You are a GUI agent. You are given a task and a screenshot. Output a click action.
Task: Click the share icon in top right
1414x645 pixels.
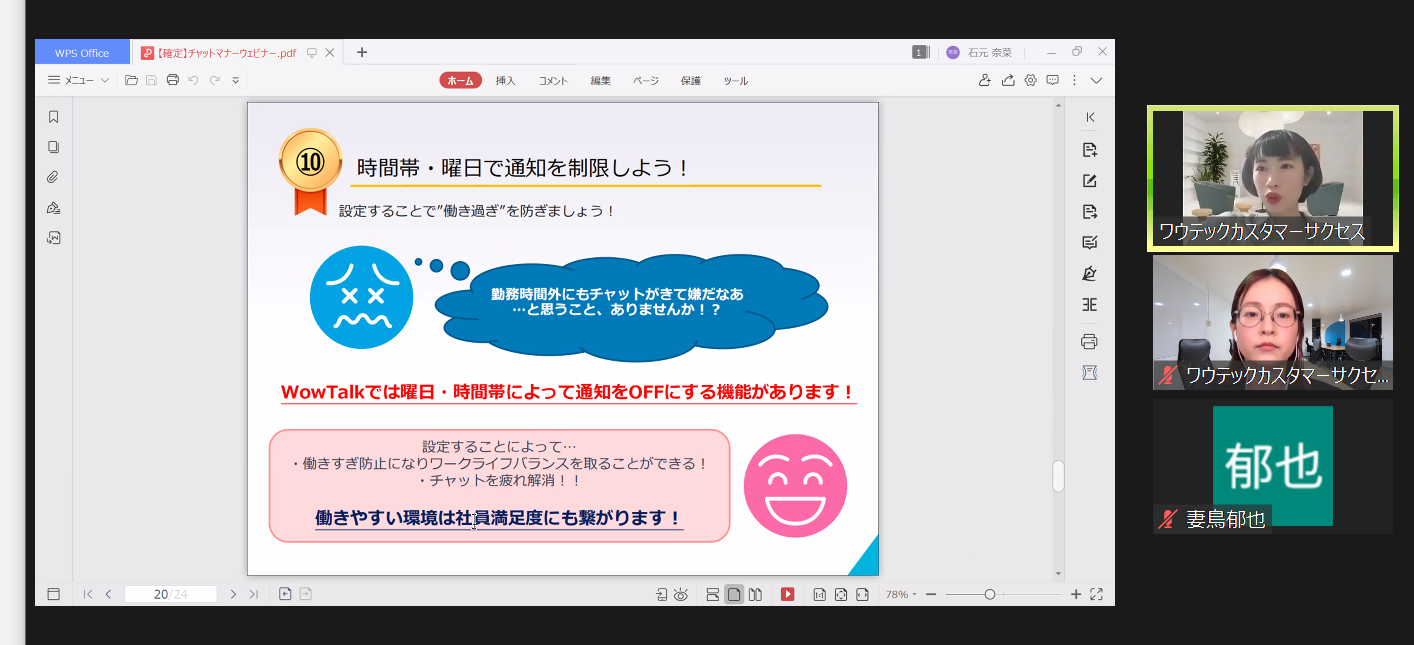click(x=1008, y=80)
